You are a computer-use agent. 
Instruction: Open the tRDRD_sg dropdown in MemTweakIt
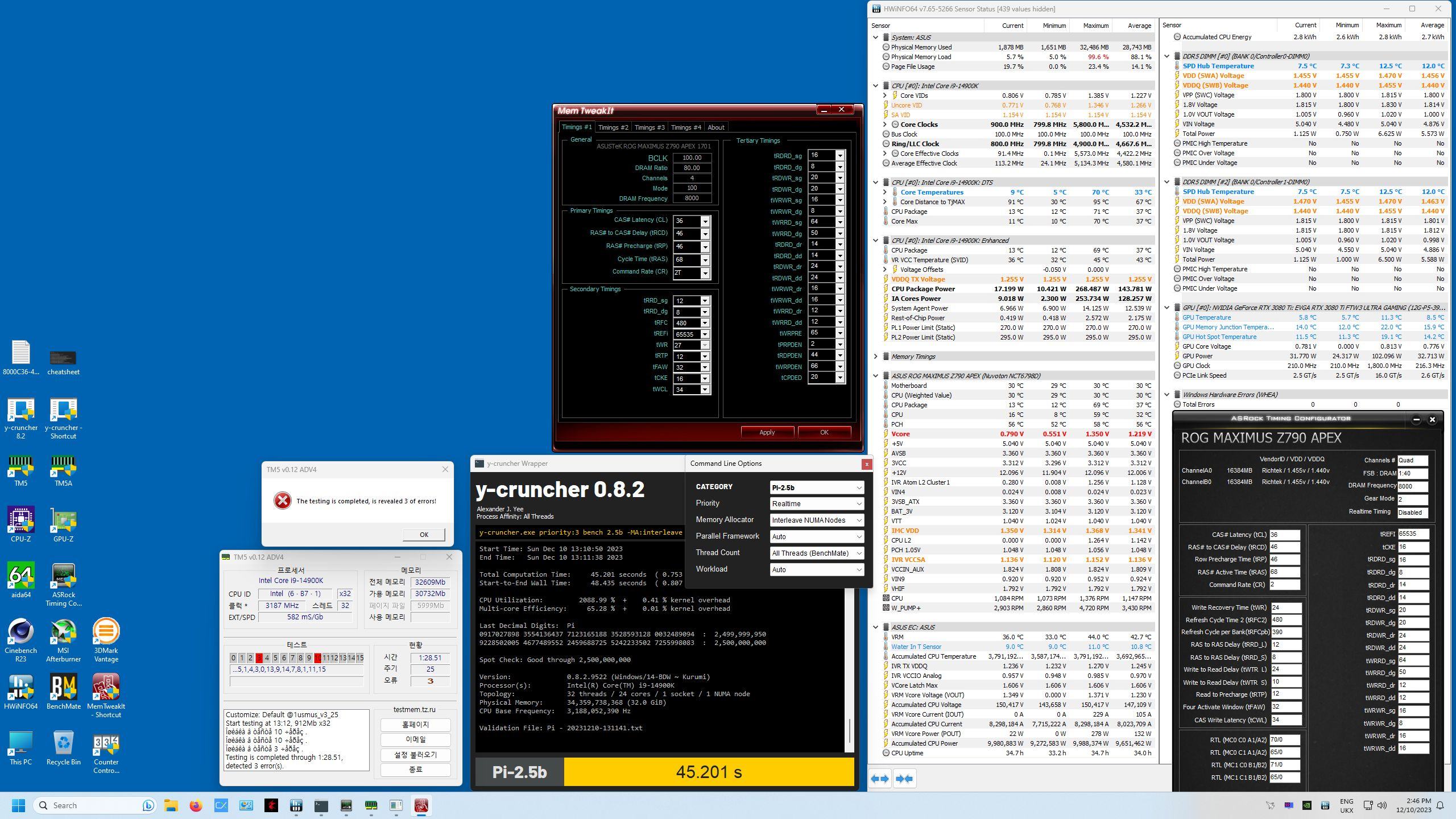pyautogui.click(x=839, y=155)
